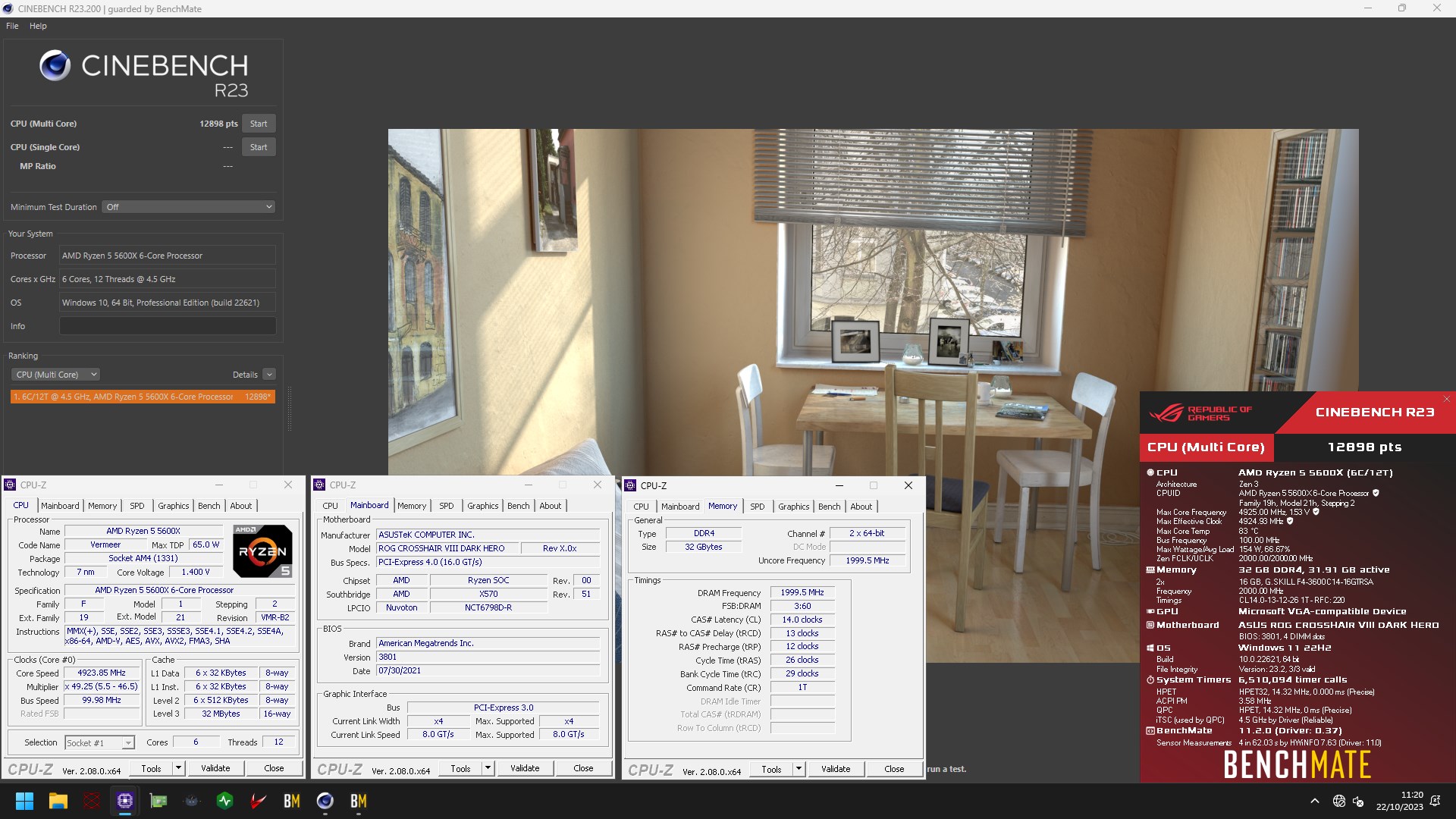Click Validate in the Memory CPU-Z window
The height and width of the screenshot is (819, 1456).
pyautogui.click(x=836, y=769)
